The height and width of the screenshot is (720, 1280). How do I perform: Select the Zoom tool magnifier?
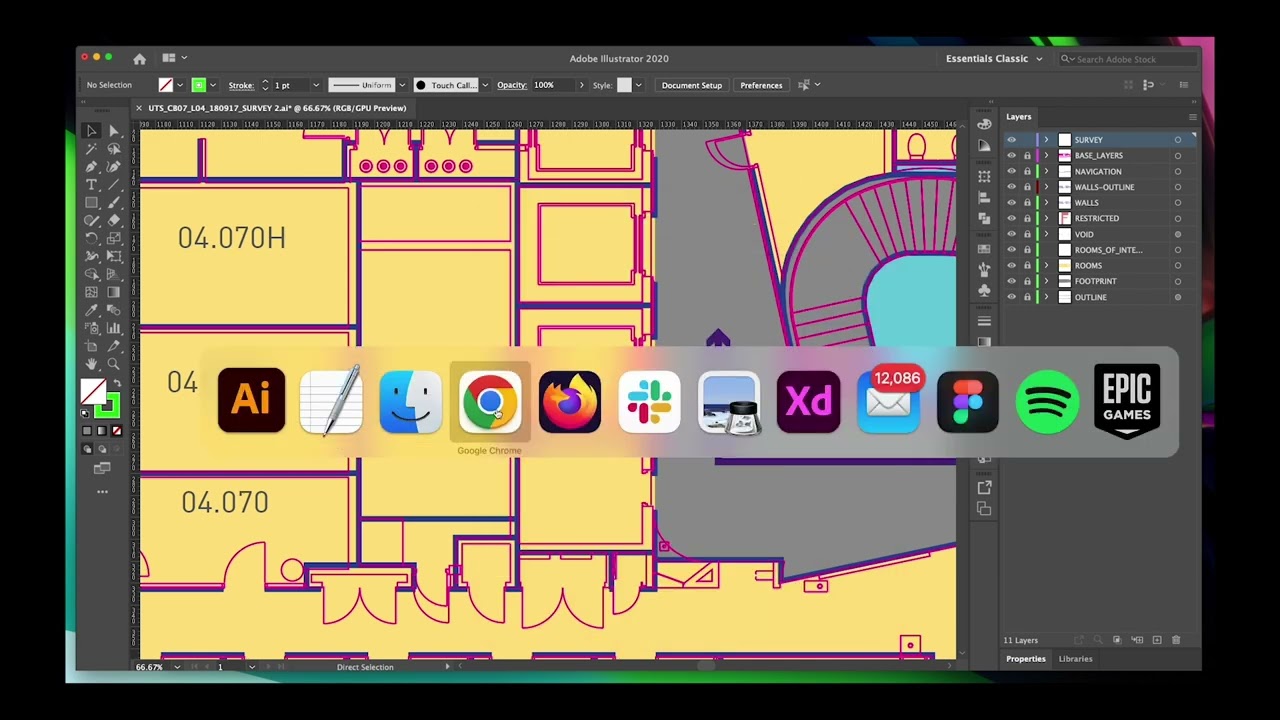pos(114,363)
